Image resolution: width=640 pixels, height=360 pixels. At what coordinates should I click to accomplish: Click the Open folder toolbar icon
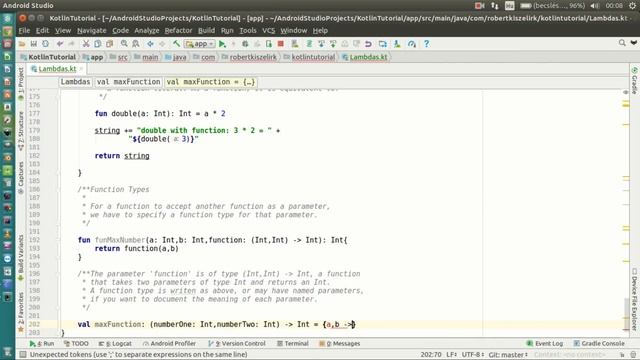22,44
